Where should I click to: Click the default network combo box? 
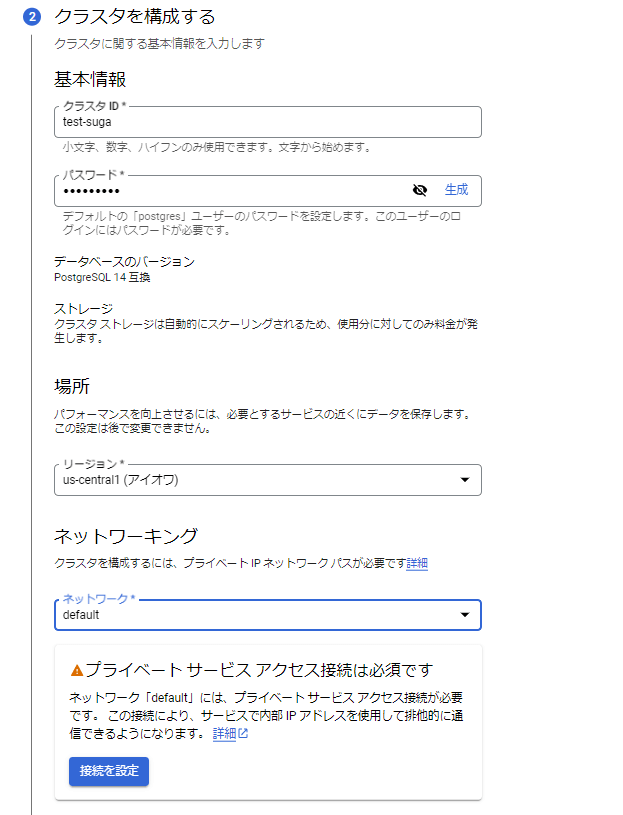(268, 615)
